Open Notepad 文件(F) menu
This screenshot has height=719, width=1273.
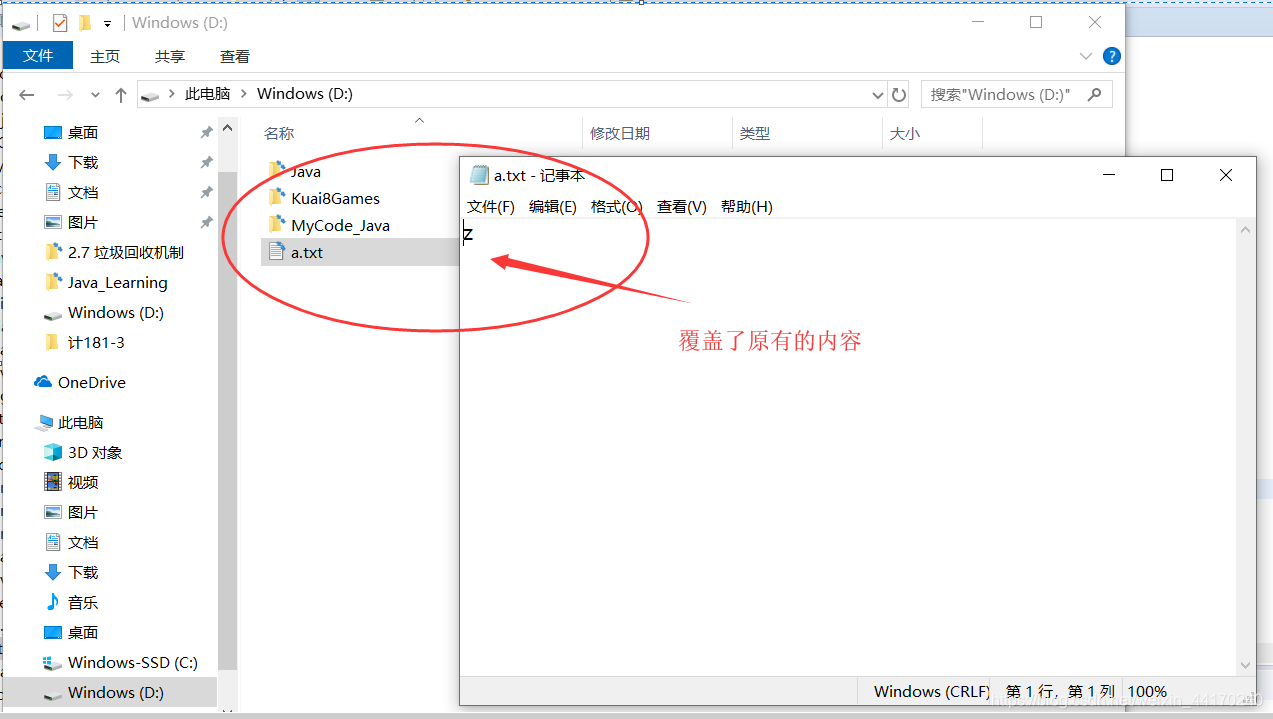pyautogui.click(x=491, y=207)
